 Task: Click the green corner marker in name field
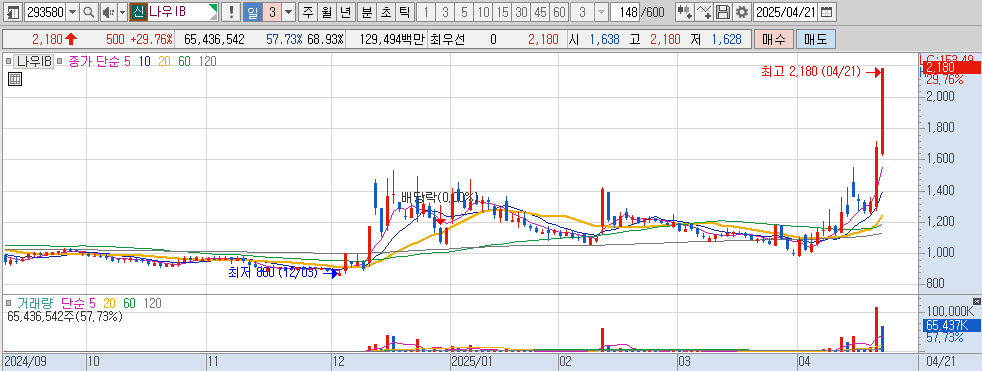pyautogui.click(x=215, y=8)
